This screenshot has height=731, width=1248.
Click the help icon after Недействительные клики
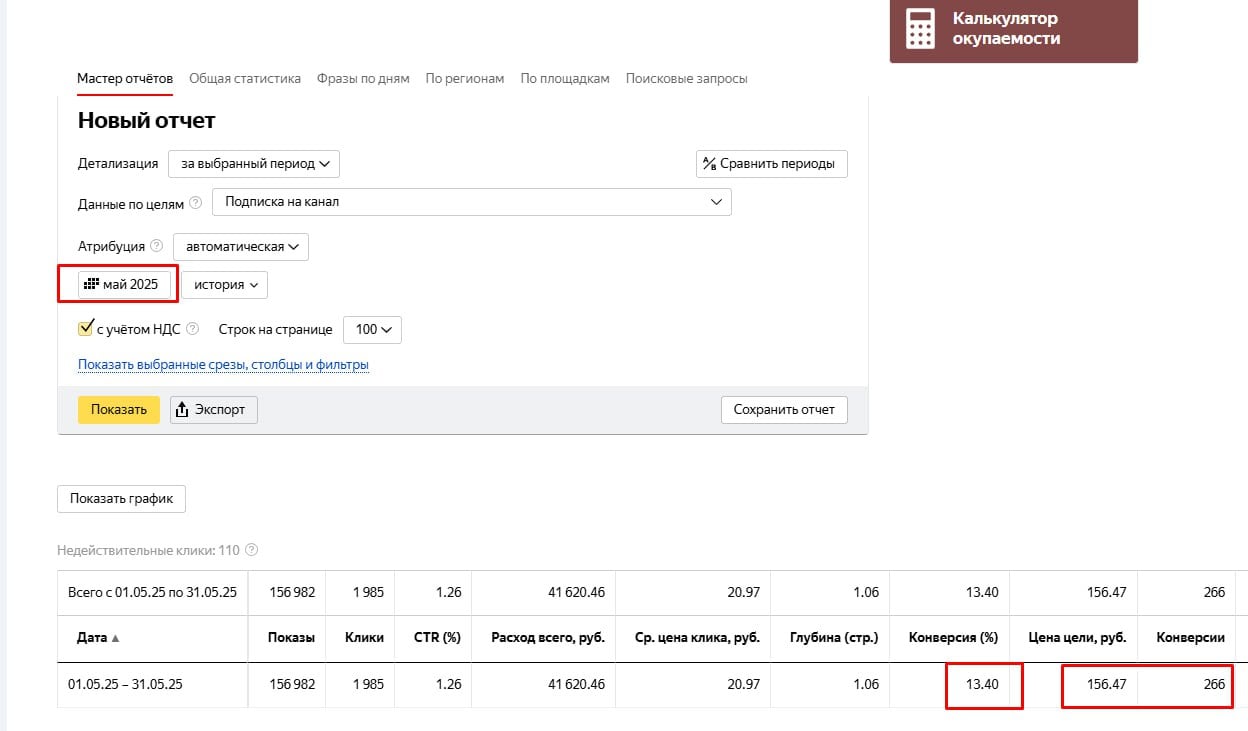(x=252, y=550)
